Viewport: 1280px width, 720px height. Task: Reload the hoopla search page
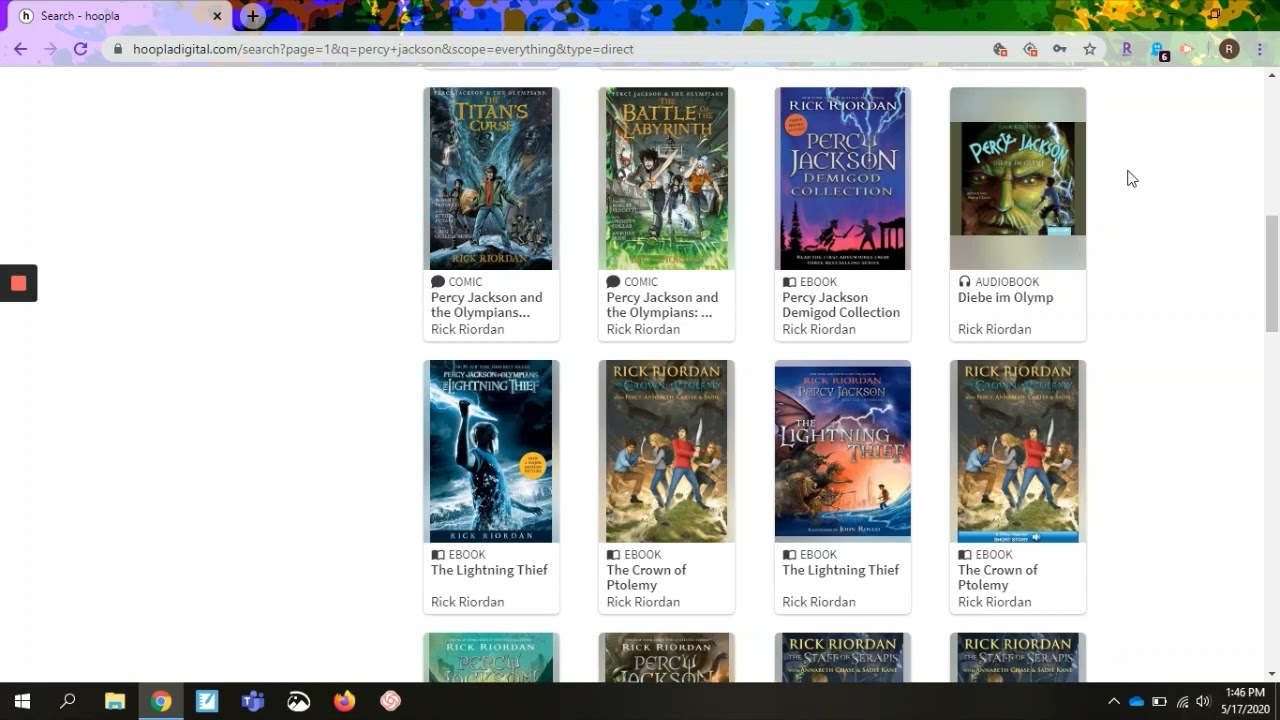pyautogui.click(x=80, y=49)
